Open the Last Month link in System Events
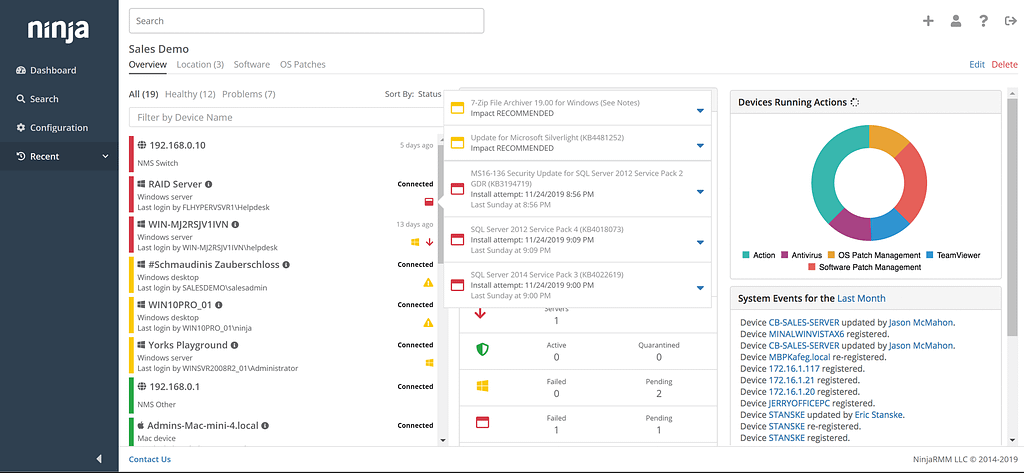The height and width of the screenshot is (473, 1024). click(861, 299)
